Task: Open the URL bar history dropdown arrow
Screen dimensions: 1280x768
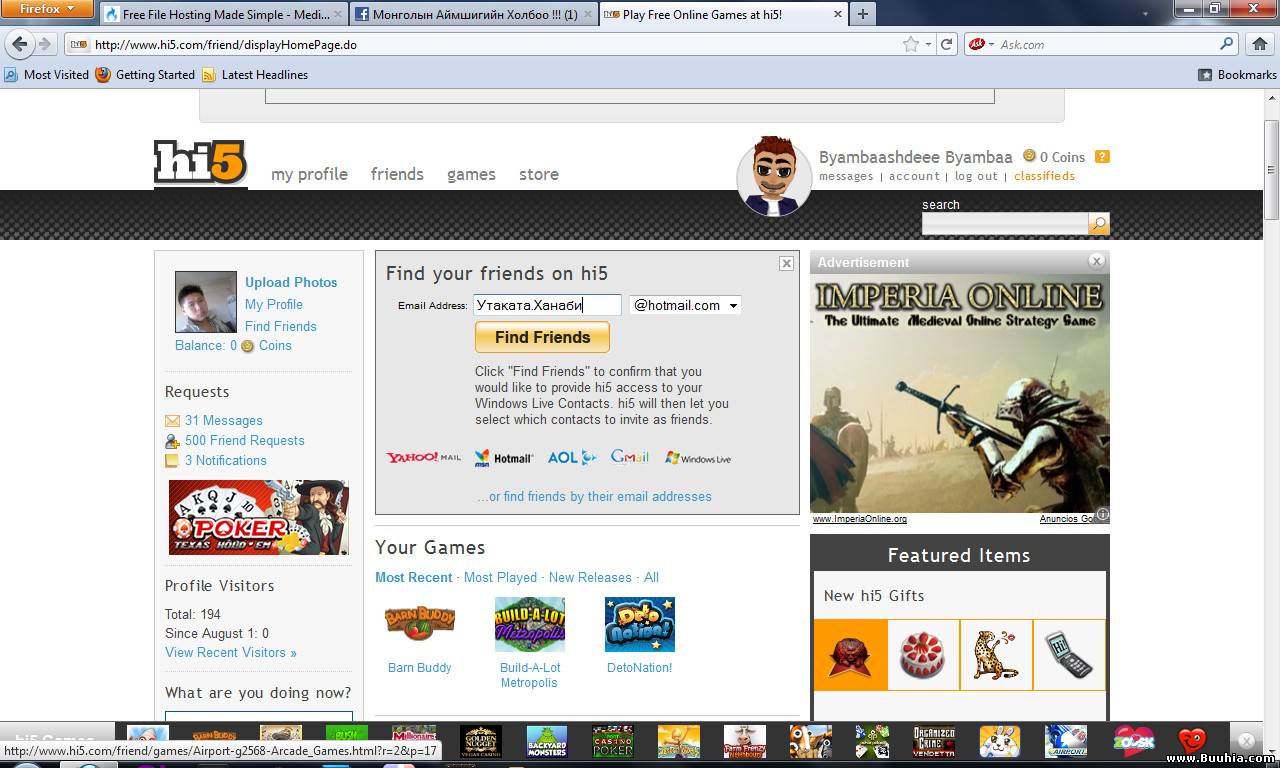Action: coord(929,44)
